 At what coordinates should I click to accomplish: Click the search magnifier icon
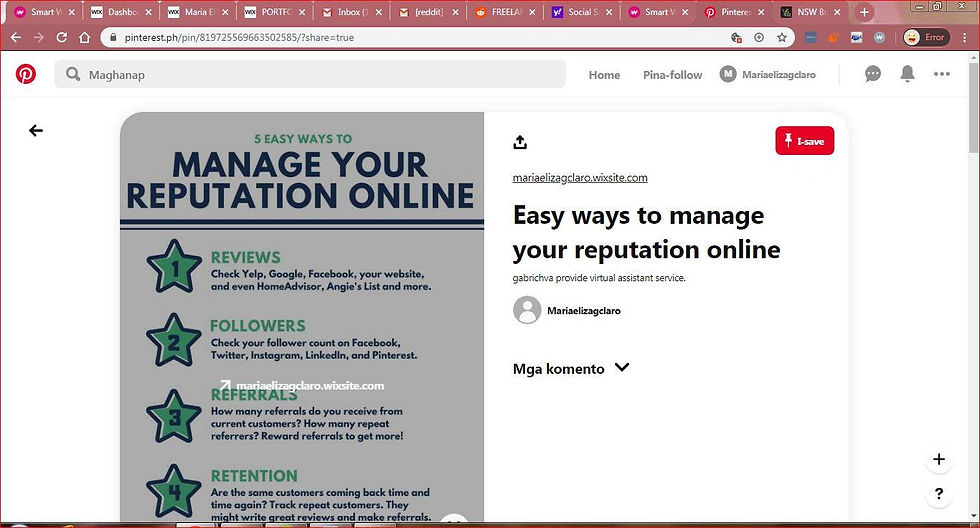pos(73,74)
